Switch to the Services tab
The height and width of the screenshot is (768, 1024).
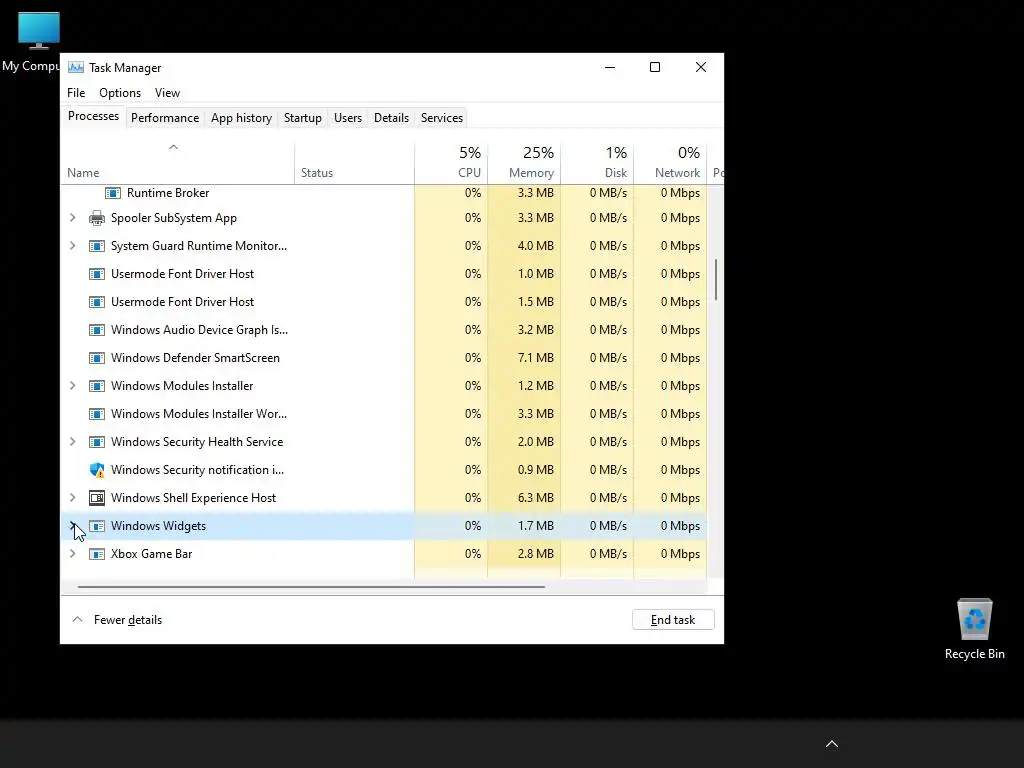[x=441, y=118]
